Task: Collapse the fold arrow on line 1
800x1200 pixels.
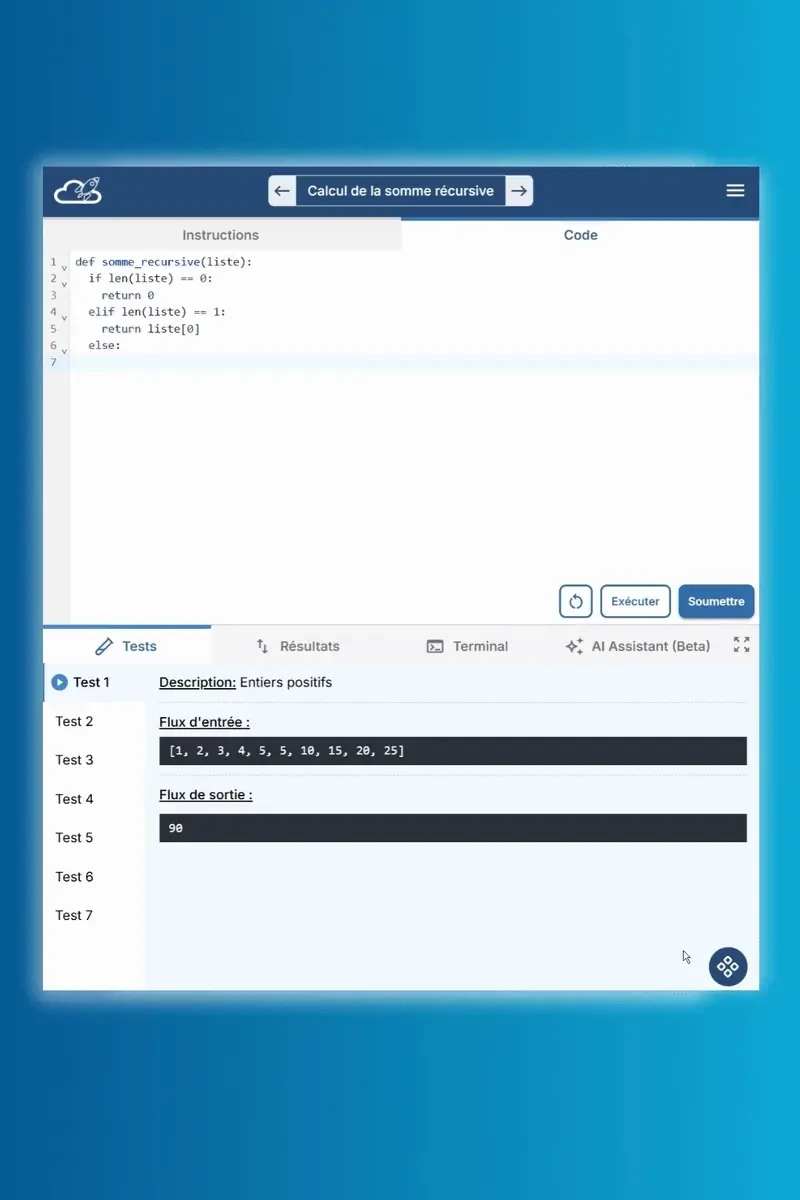Action: 64,268
